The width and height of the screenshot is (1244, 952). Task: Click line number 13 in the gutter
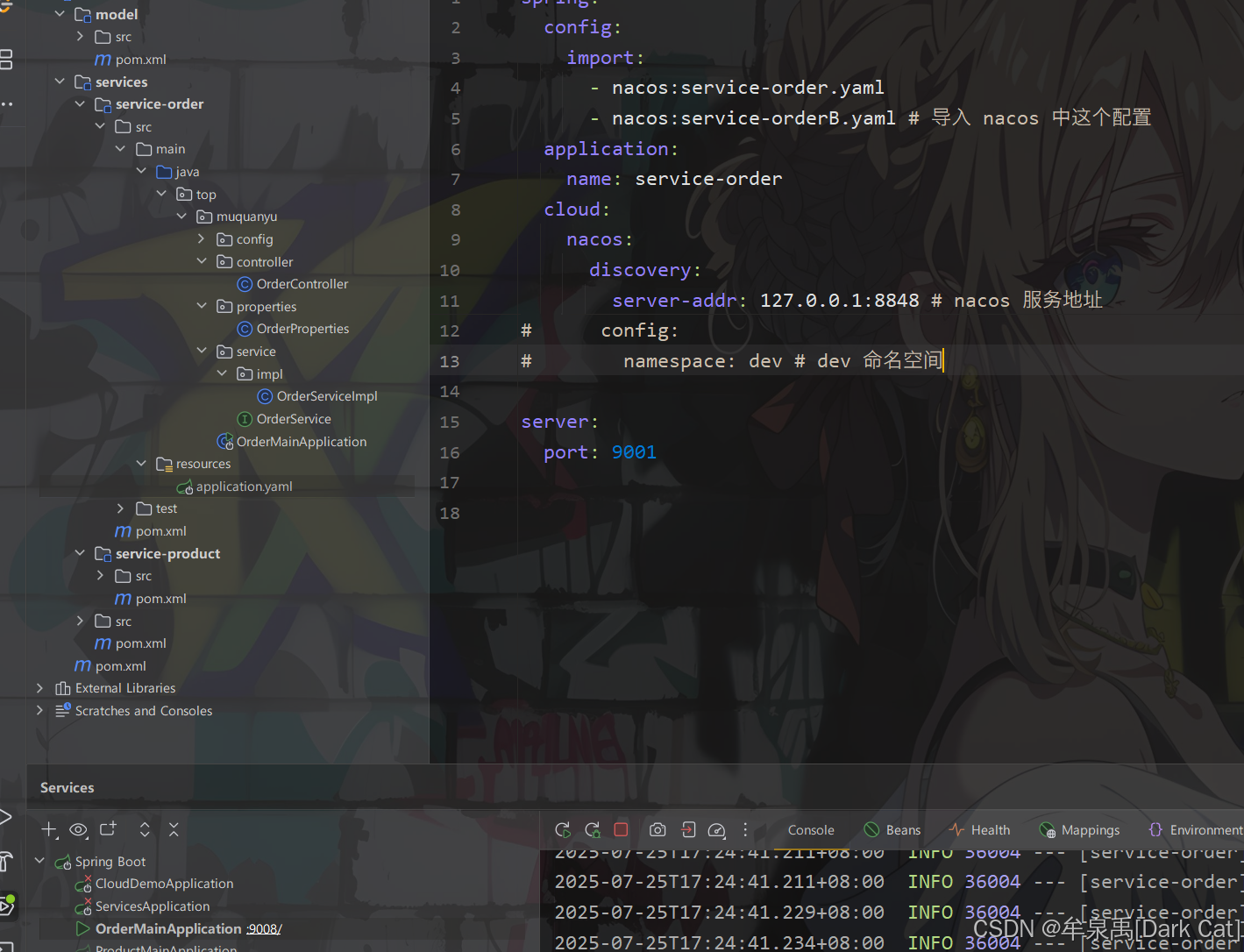450,361
